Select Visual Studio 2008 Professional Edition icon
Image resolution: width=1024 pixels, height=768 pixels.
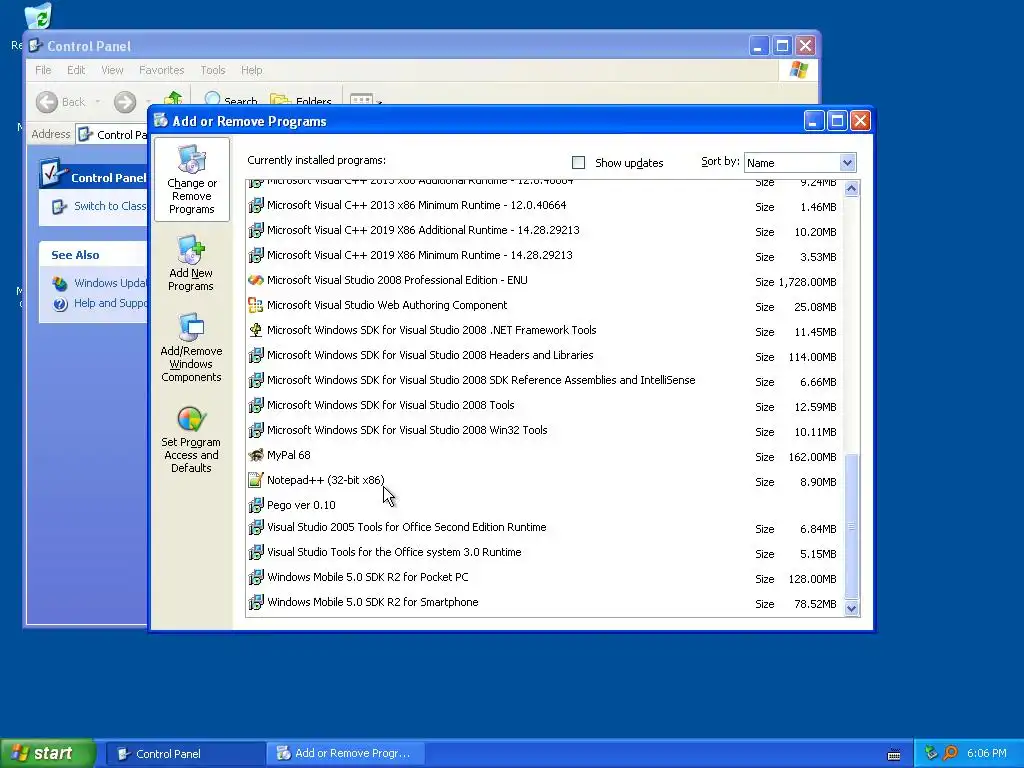(x=256, y=280)
